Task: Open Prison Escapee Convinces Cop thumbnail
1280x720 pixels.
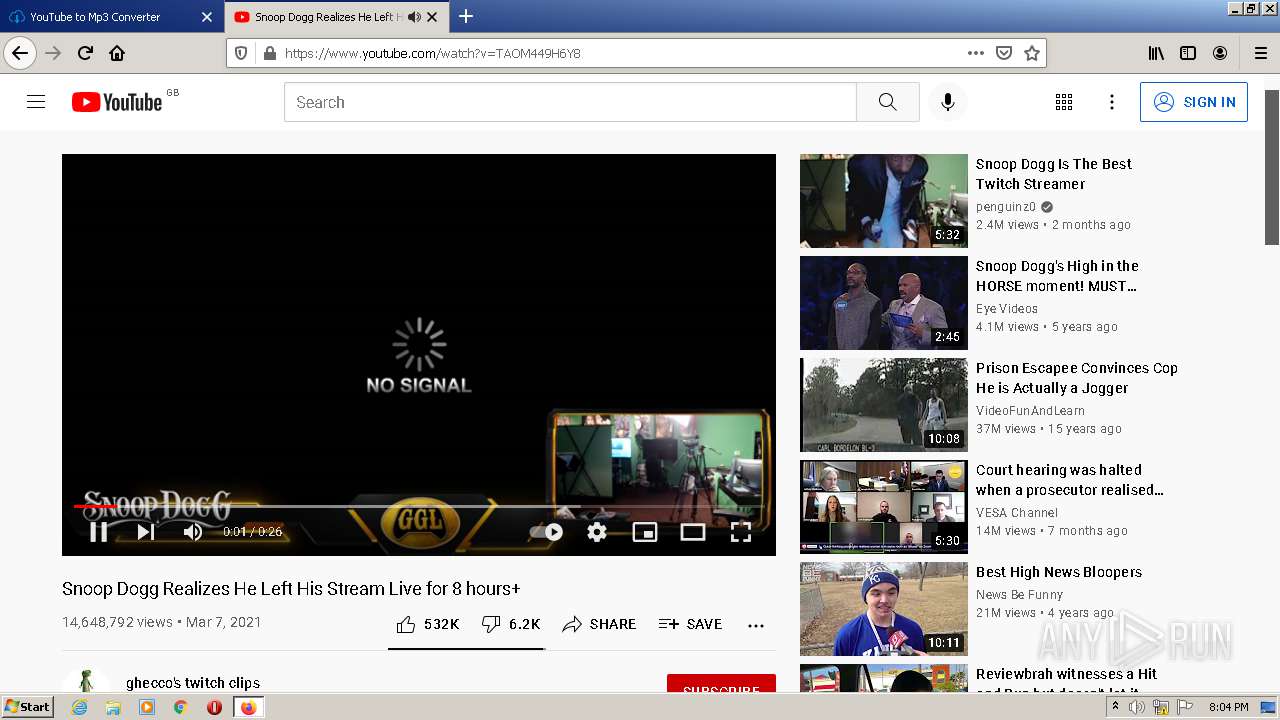Action: click(x=884, y=405)
